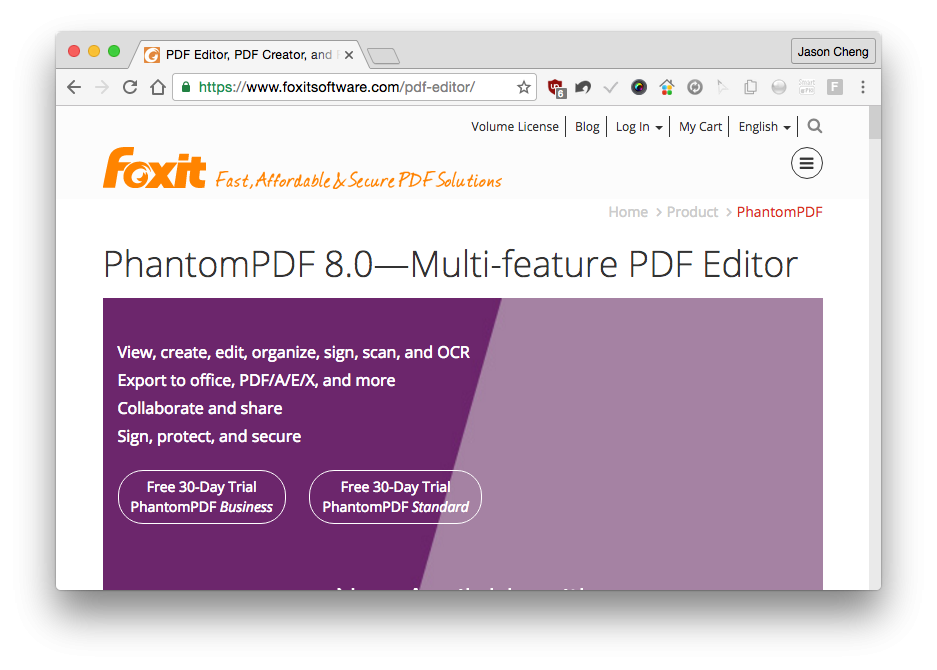Close the PDF Editor tab
The width and height of the screenshot is (937, 670).
[349, 55]
